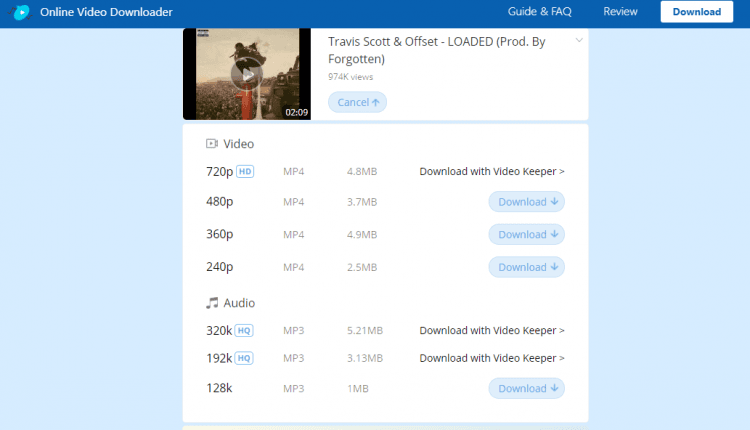This screenshot has height=430, width=750.
Task: Select the 2.5MB file size text
Action: [362, 267]
